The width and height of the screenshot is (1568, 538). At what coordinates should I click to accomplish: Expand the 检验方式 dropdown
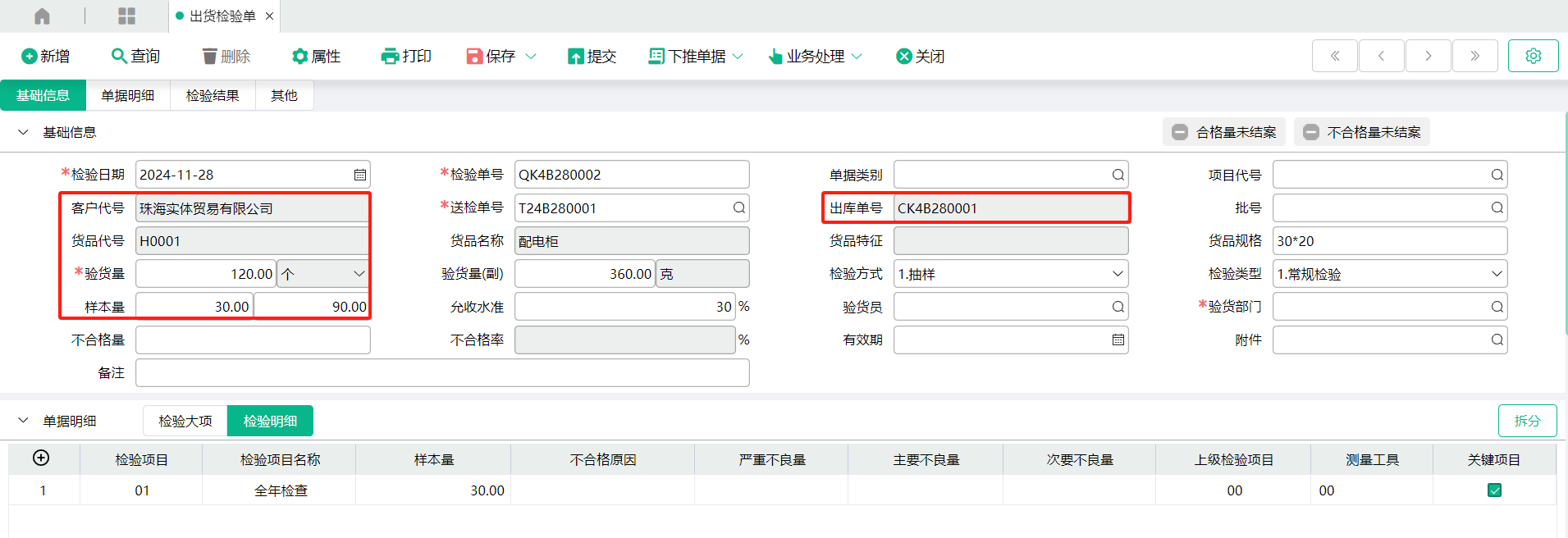(1117, 274)
